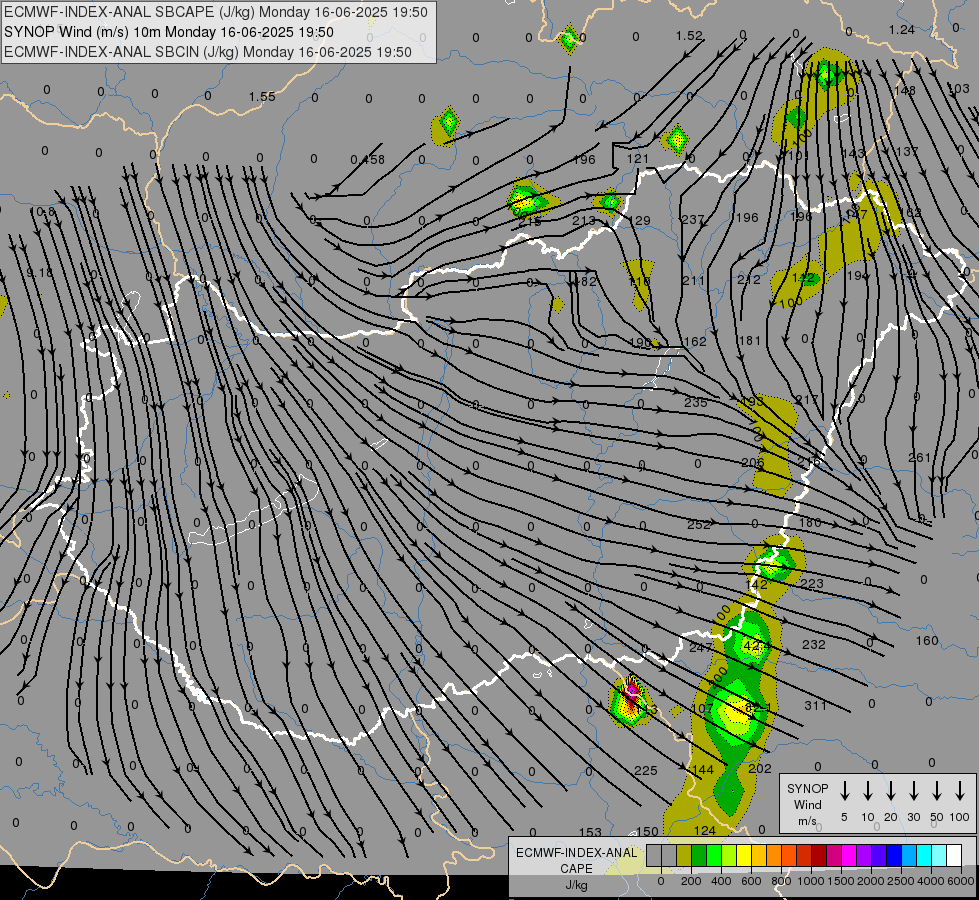This screenshot has width=979, height=900.
Task: Click the 202 value on map
Action: click(x=760, y=769)
